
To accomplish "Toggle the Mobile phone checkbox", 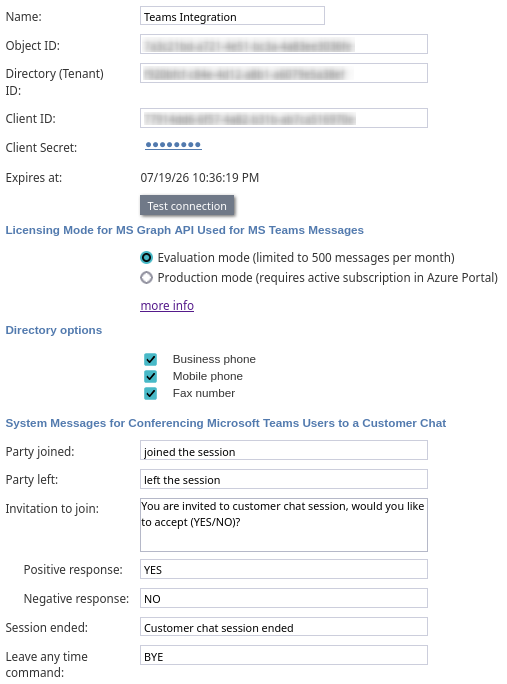I will [x=151, y=376].
